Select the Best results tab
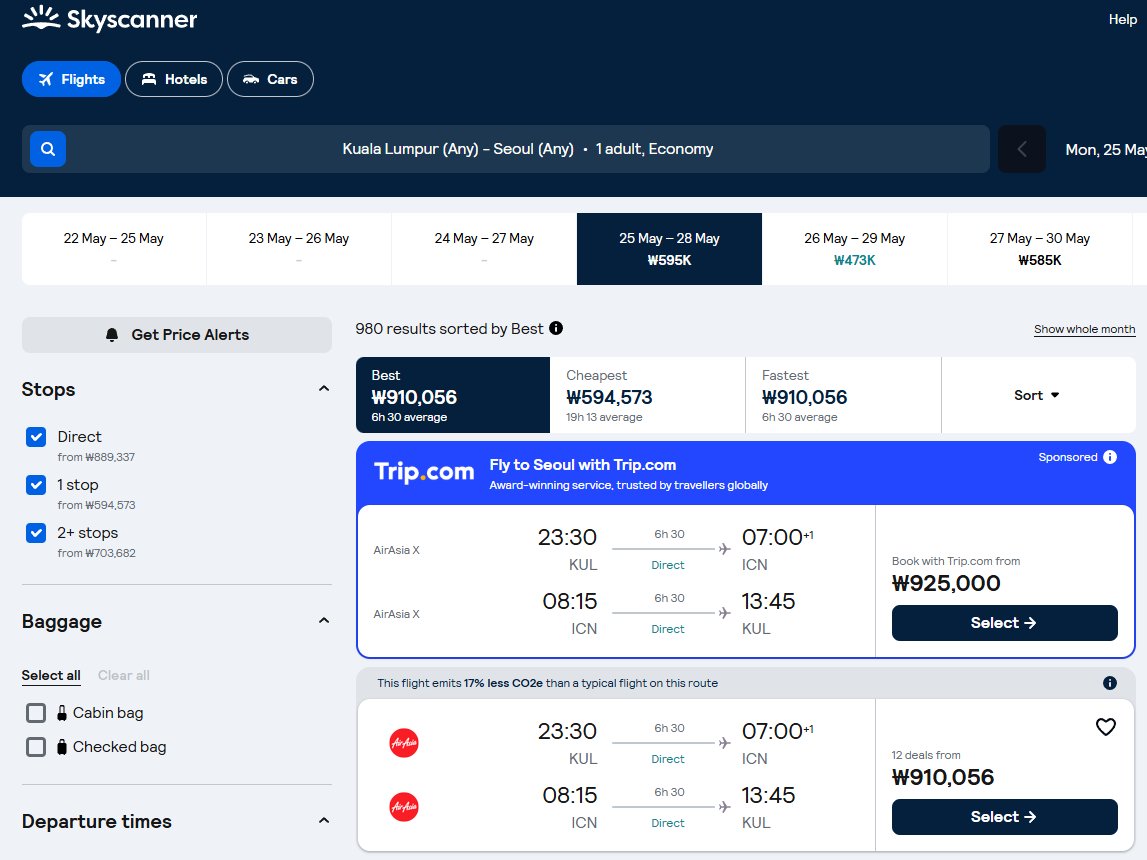 [453, 395]
